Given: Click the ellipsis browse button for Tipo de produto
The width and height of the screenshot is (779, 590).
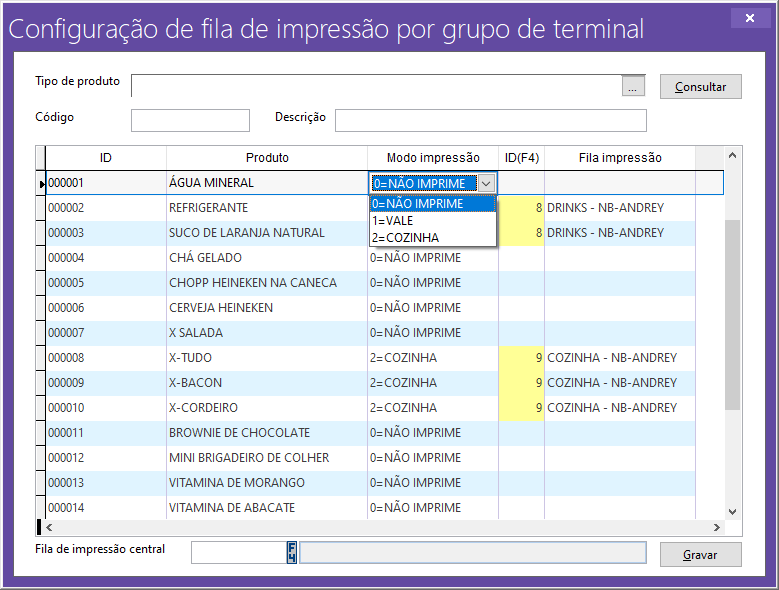Looking at the screenshot, I should pos(634,87).
